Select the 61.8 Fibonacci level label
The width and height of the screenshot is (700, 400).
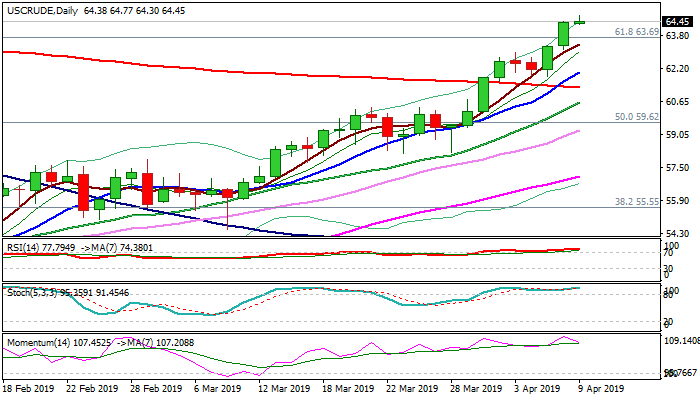click(636, 32)
